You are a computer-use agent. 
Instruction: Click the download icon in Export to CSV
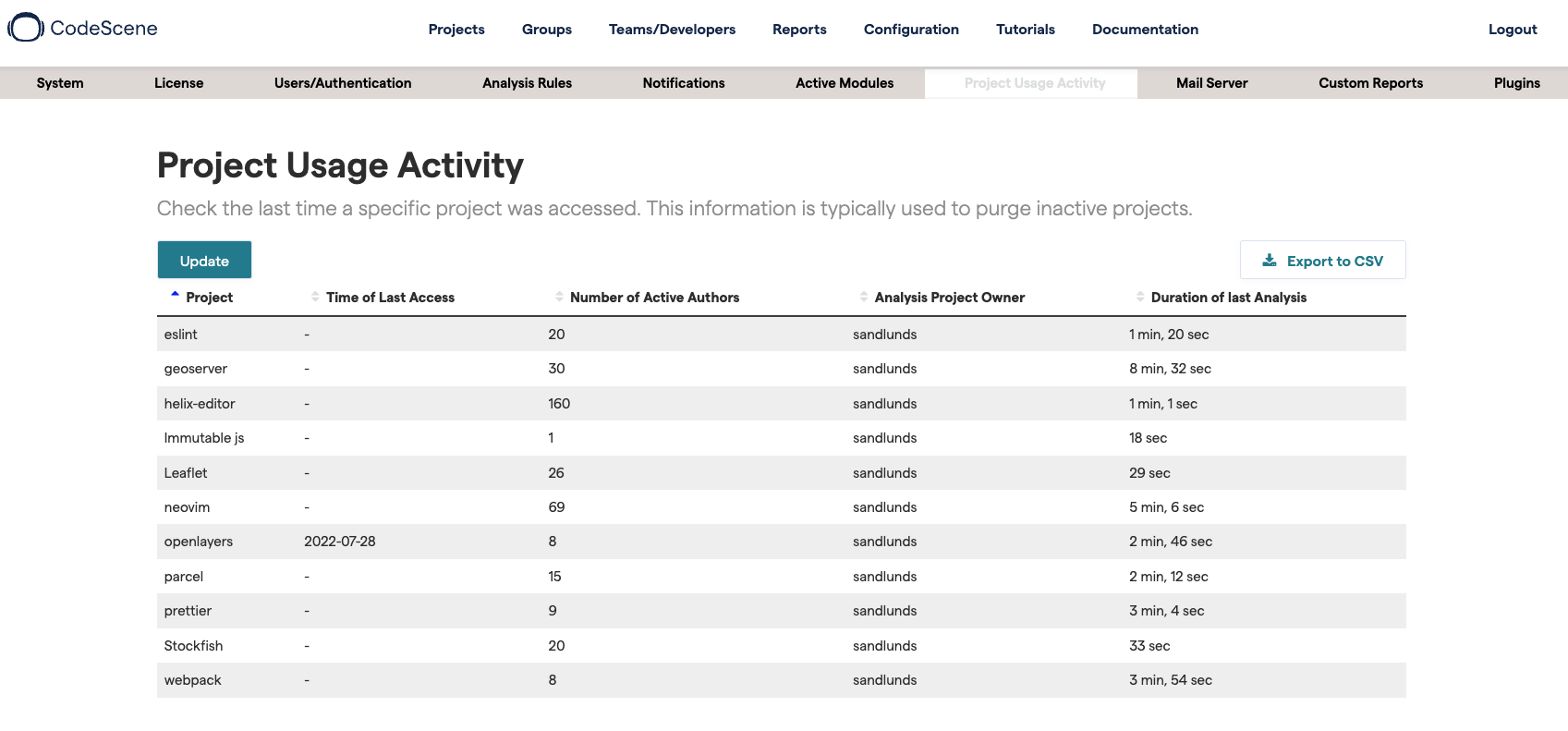pos(1270,261)
